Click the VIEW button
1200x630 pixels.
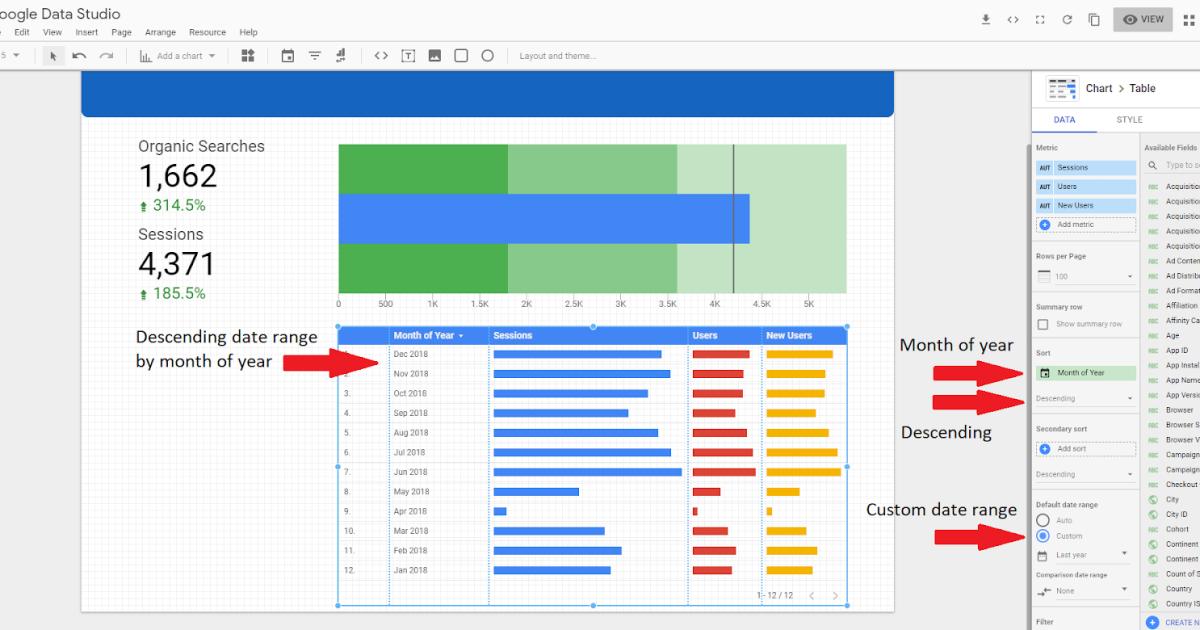pos(1143,19)
